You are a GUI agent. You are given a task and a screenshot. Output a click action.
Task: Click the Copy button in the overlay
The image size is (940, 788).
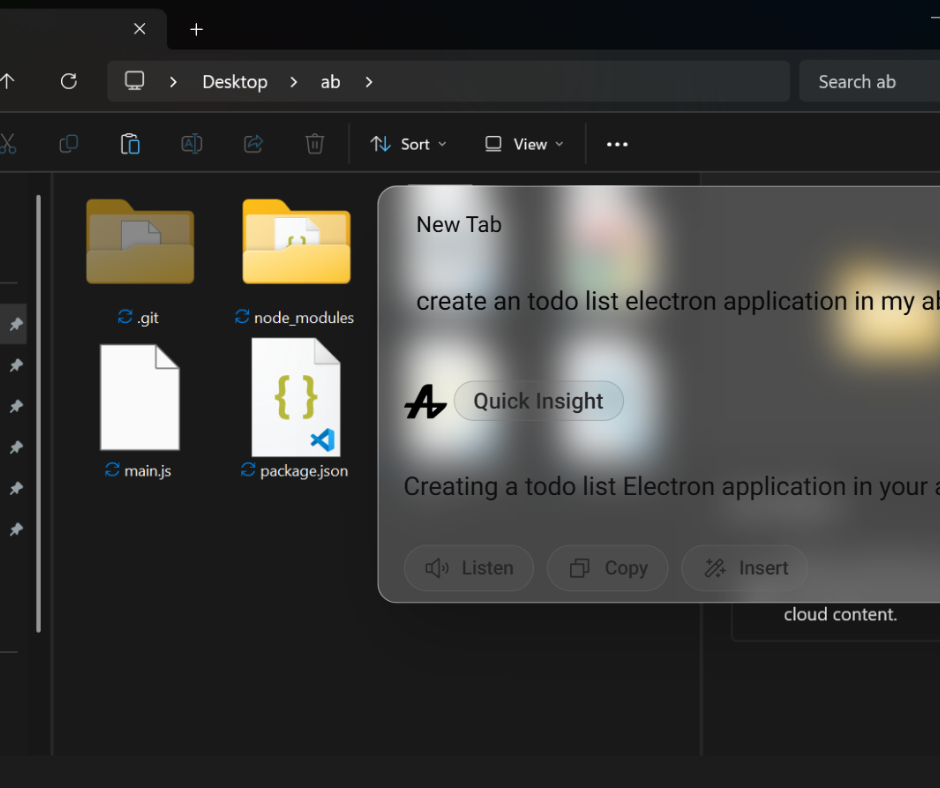point(607,568)
